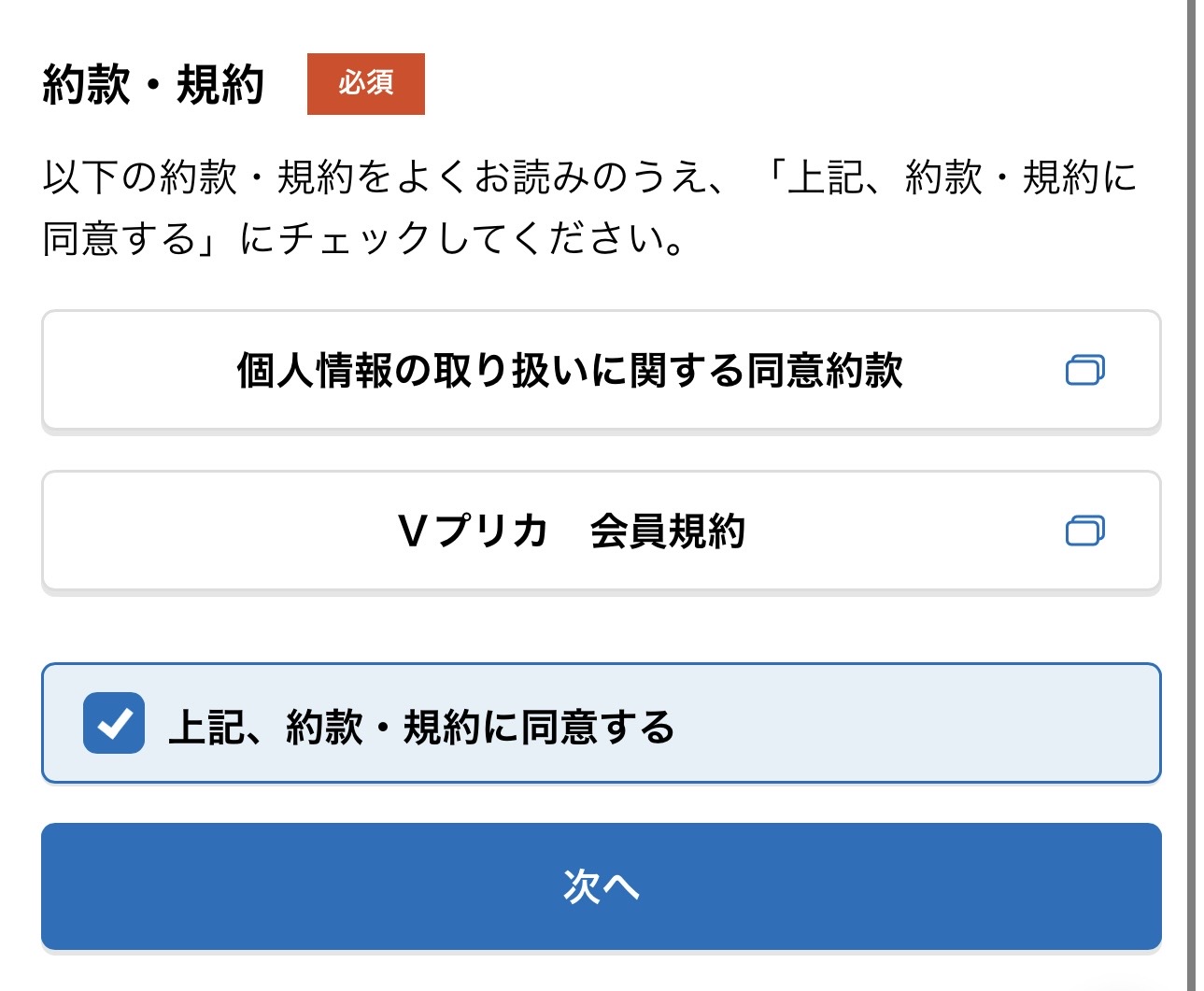Toggle agreement via the light-blue row's empty area

915,724
